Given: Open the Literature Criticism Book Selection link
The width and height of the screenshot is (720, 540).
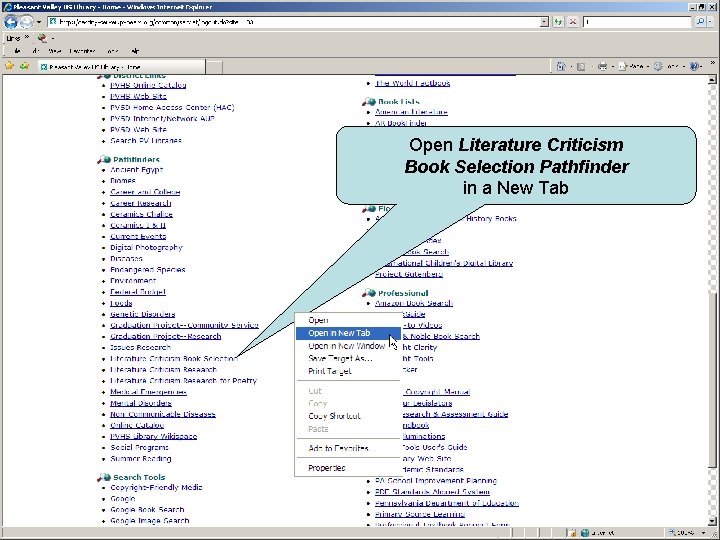Looking at the screenshot, I should coord(174,359).
